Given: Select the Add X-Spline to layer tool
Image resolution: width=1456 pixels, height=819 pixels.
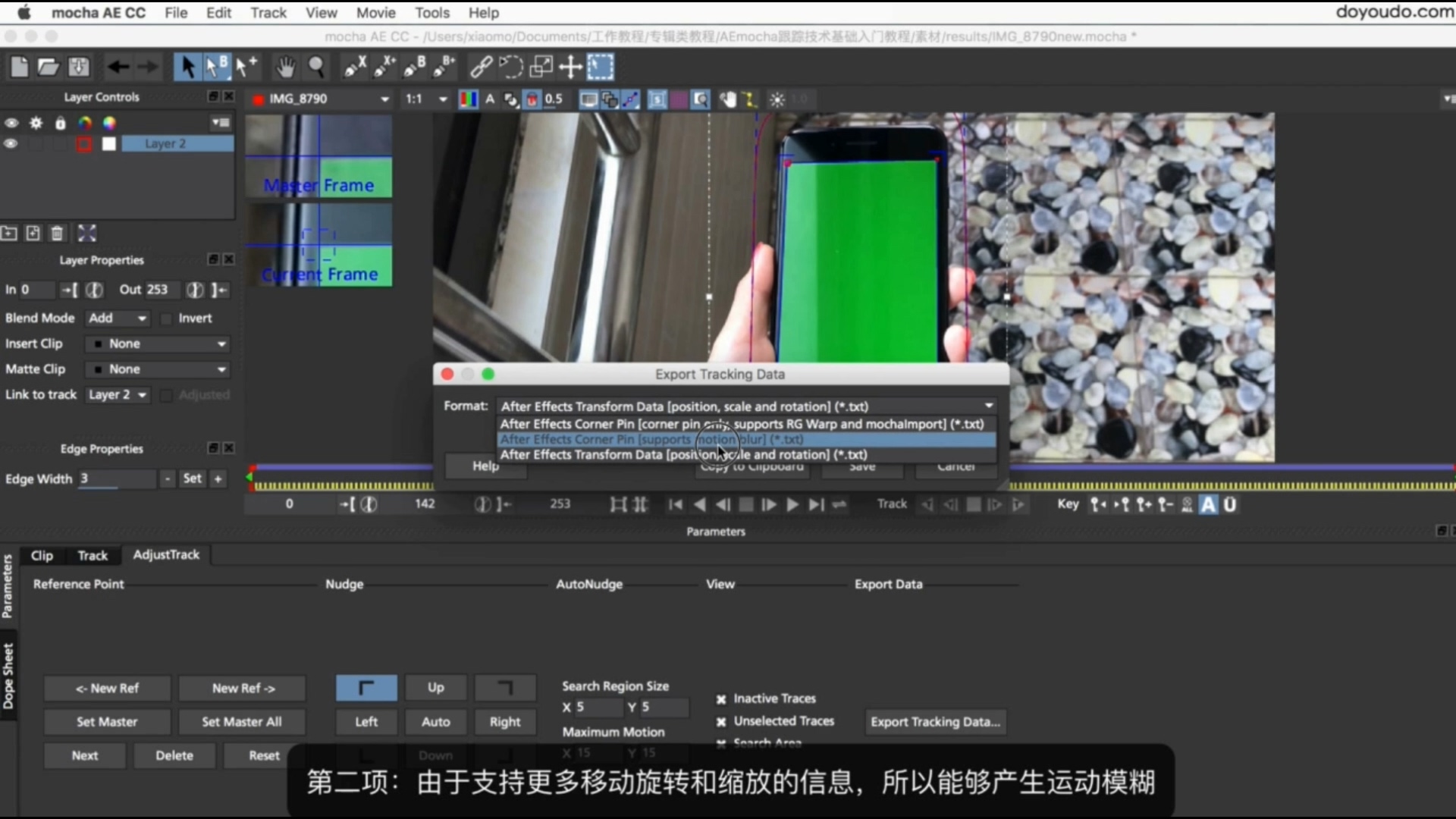Looking at the screenshot, I should [x=385, y=67].
